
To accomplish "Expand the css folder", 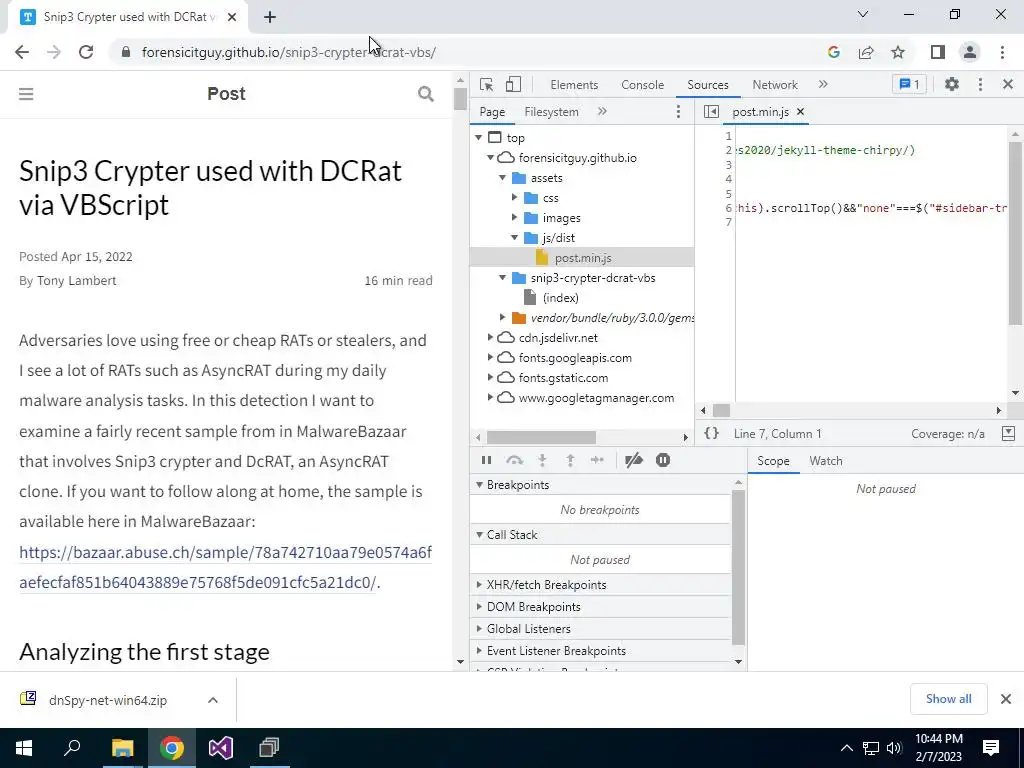I will point(515,197).
